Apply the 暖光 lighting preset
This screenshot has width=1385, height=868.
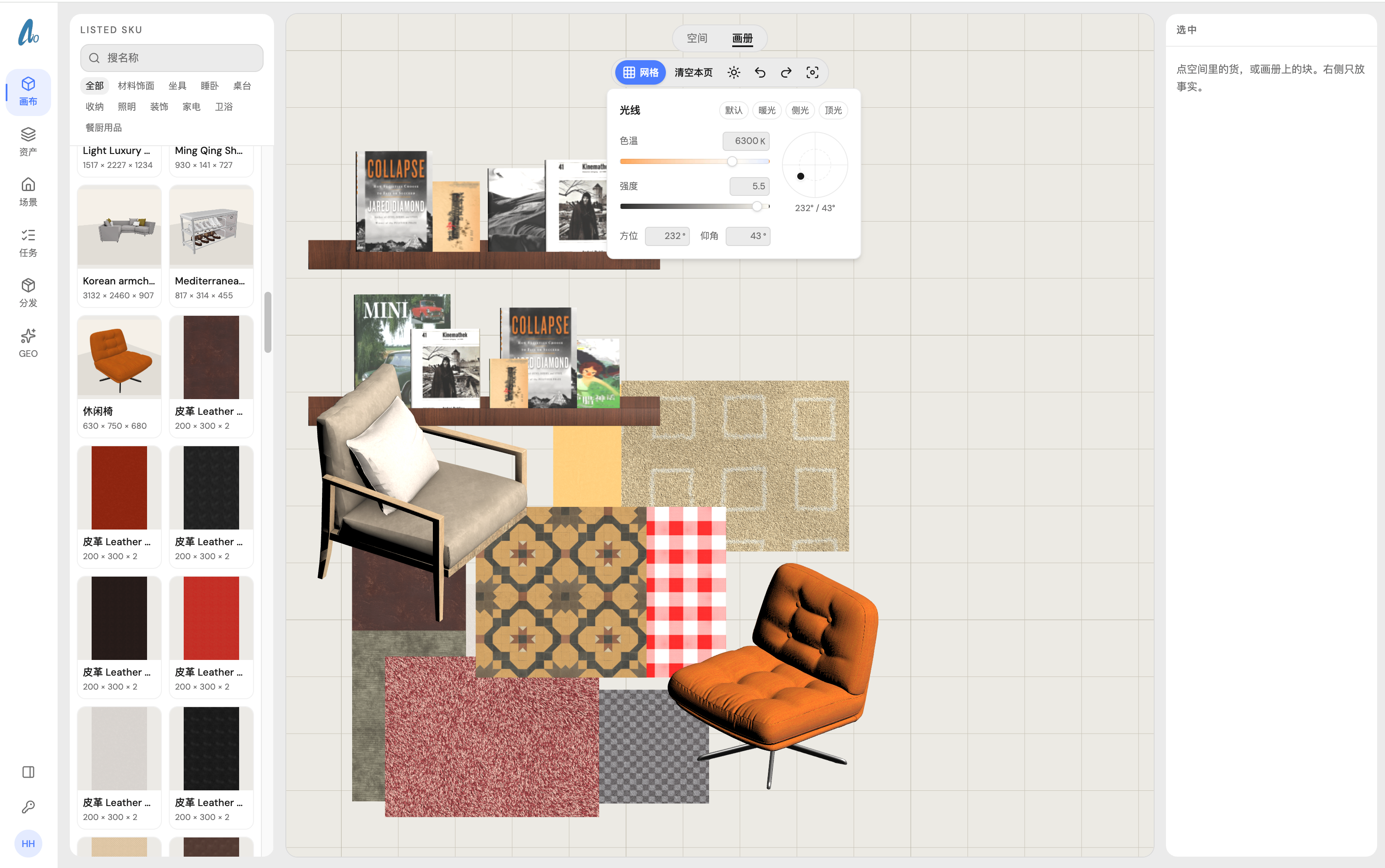pyautogui.click(x=767, y=110)
